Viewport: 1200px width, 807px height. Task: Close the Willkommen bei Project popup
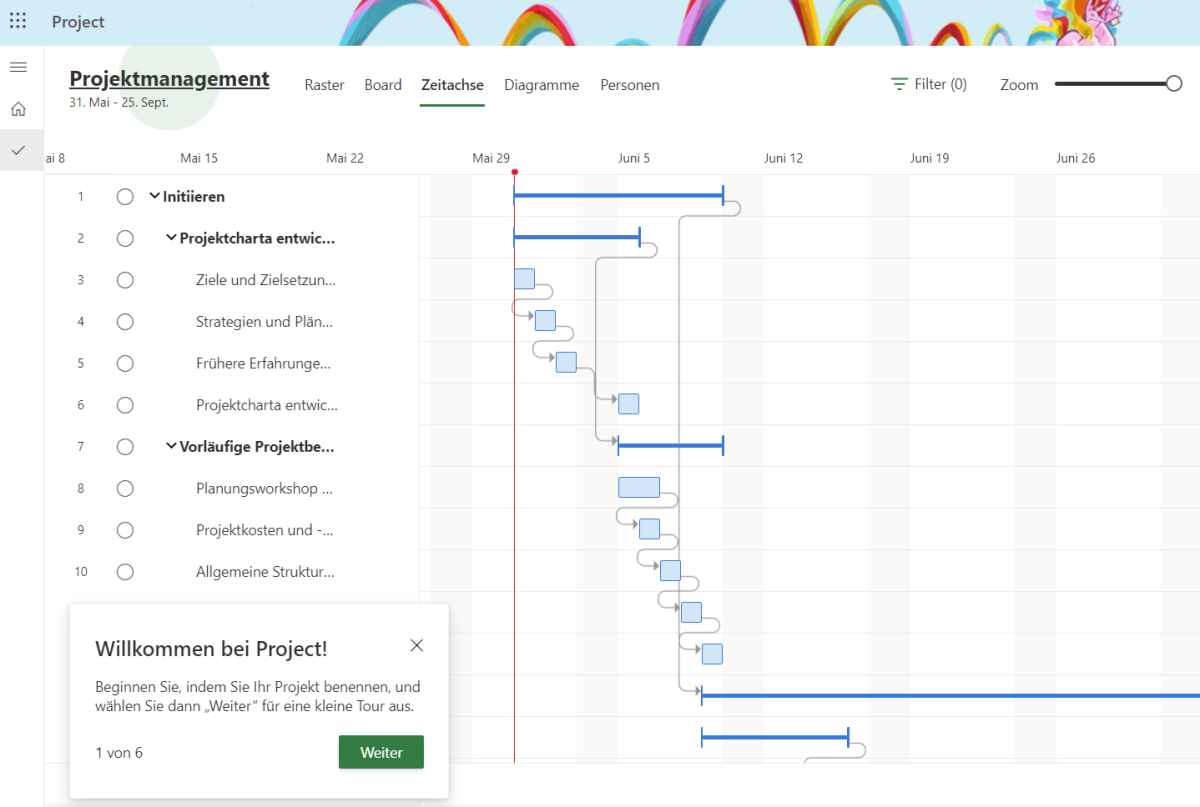[417, 645]
